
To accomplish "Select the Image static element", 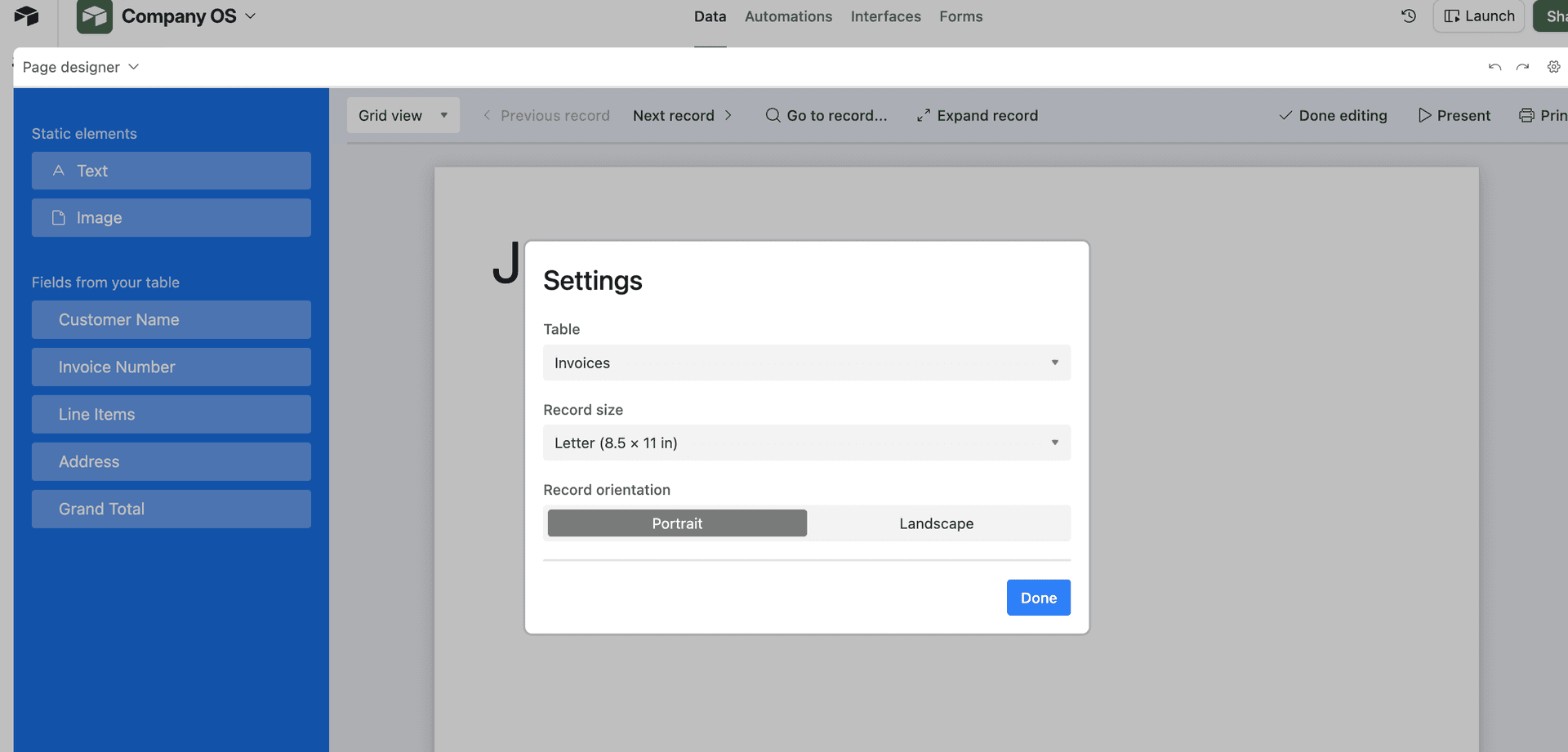I will click(x=171, y=217).
